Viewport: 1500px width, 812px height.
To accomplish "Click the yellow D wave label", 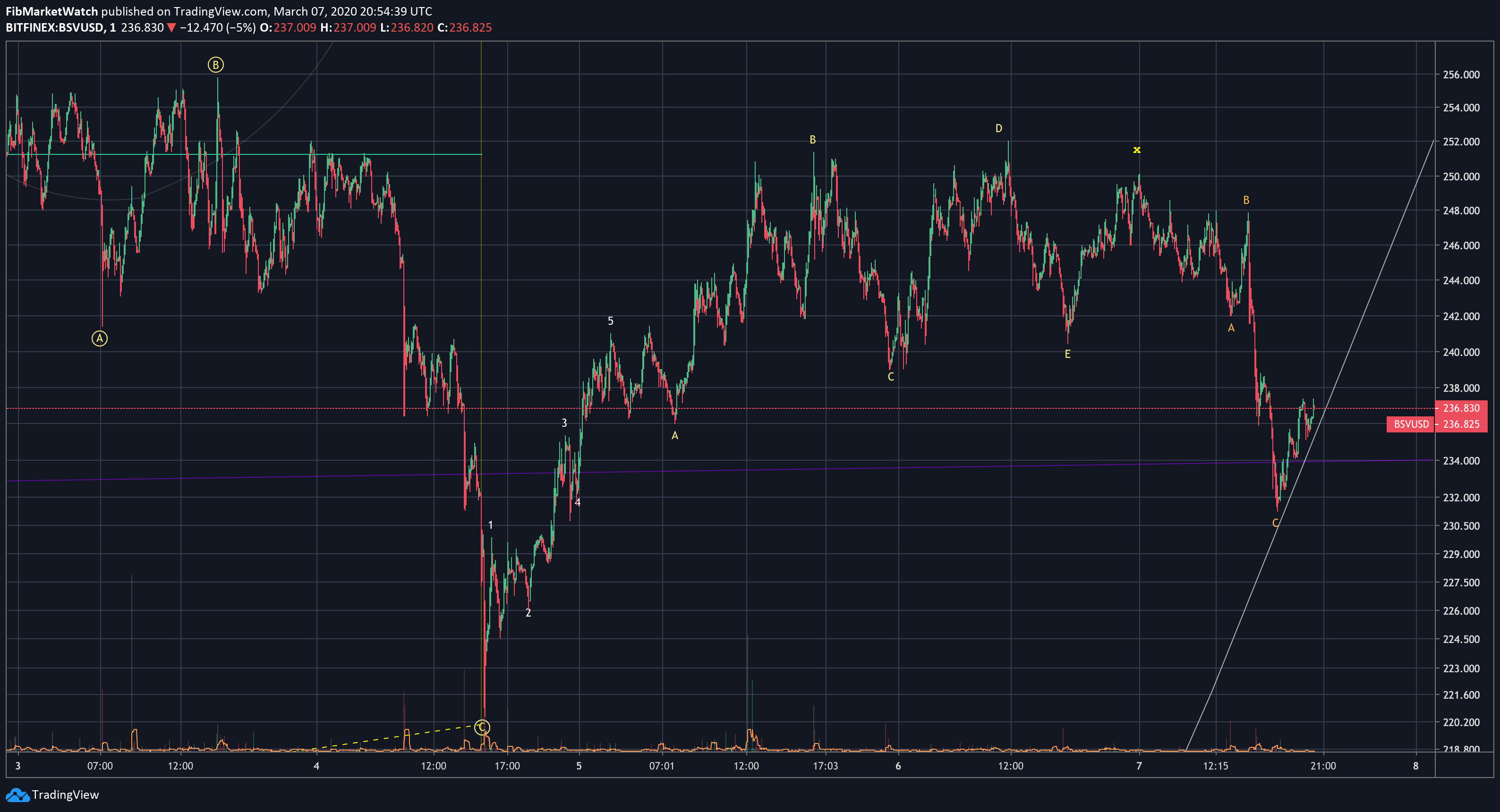I will 998,128.
